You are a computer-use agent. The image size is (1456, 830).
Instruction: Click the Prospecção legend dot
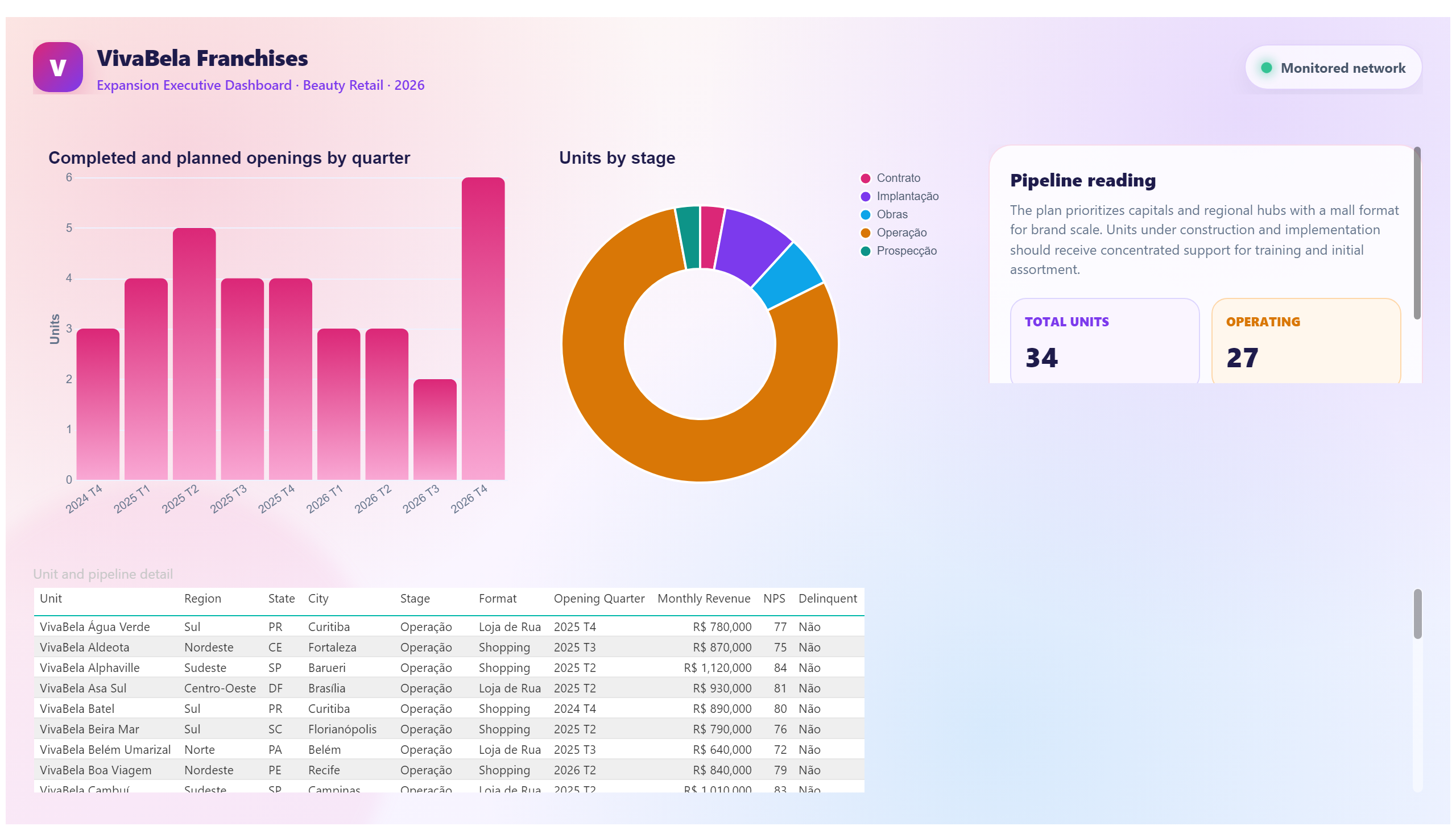(865, 251)
